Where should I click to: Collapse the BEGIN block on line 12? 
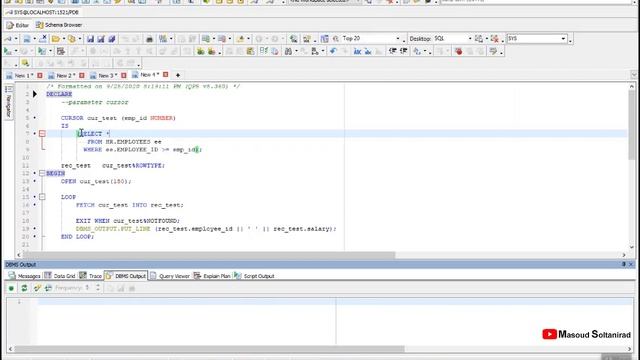(42, 173)
